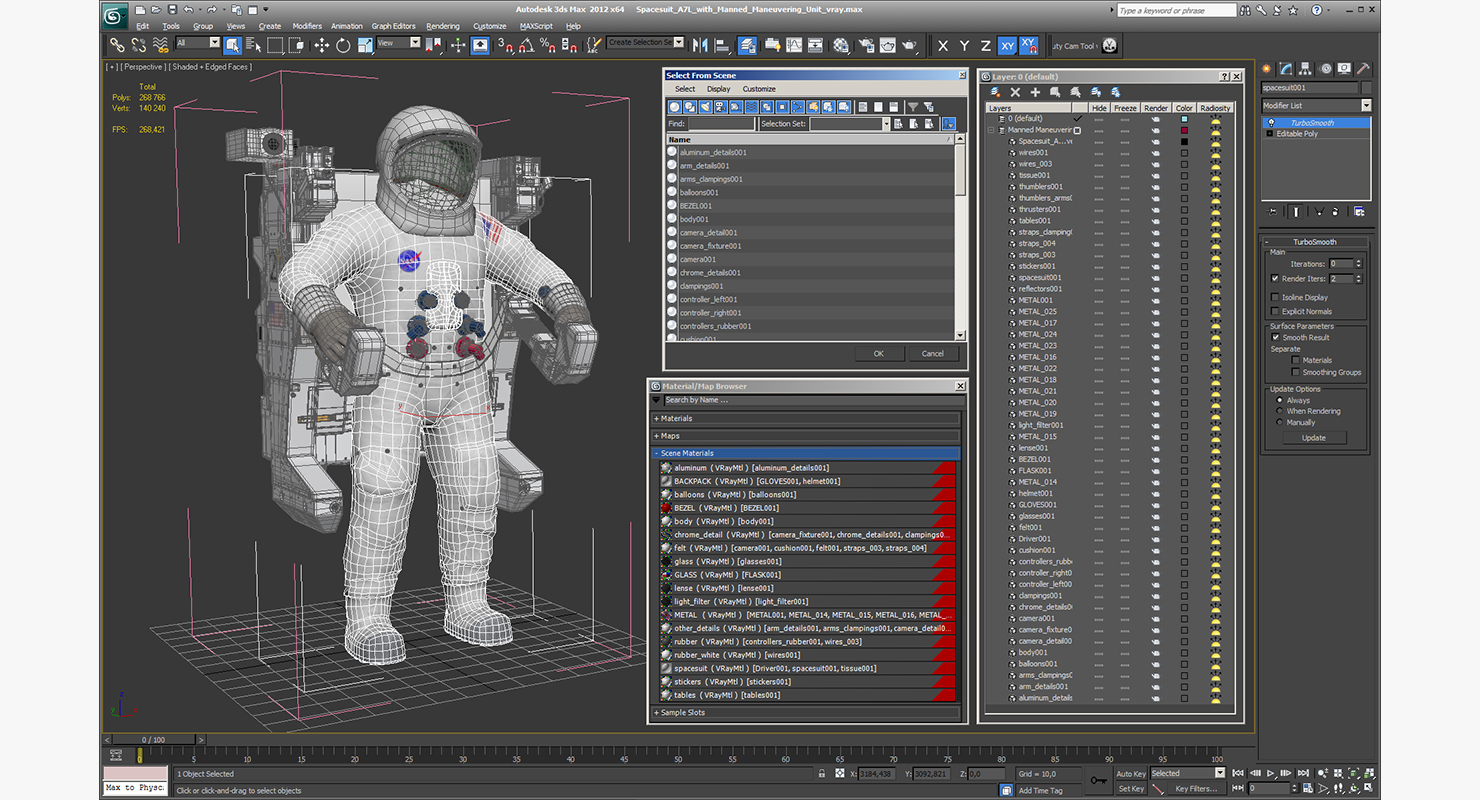The height and width of the screenshot is (800, 1480).
Task: Click the selection lock toggle in status bar
Action: [x=822, y=773]
